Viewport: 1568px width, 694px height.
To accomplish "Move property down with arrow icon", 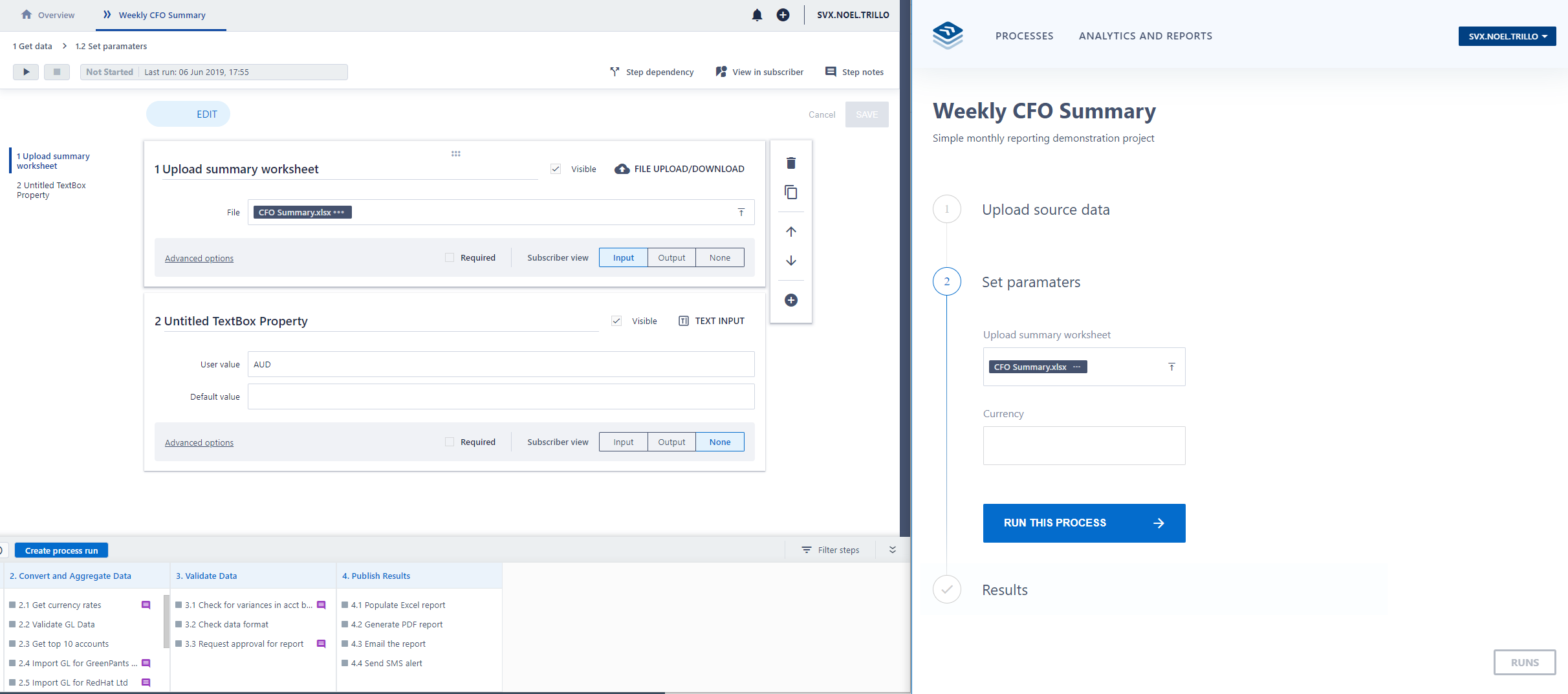I will (790, 261).
